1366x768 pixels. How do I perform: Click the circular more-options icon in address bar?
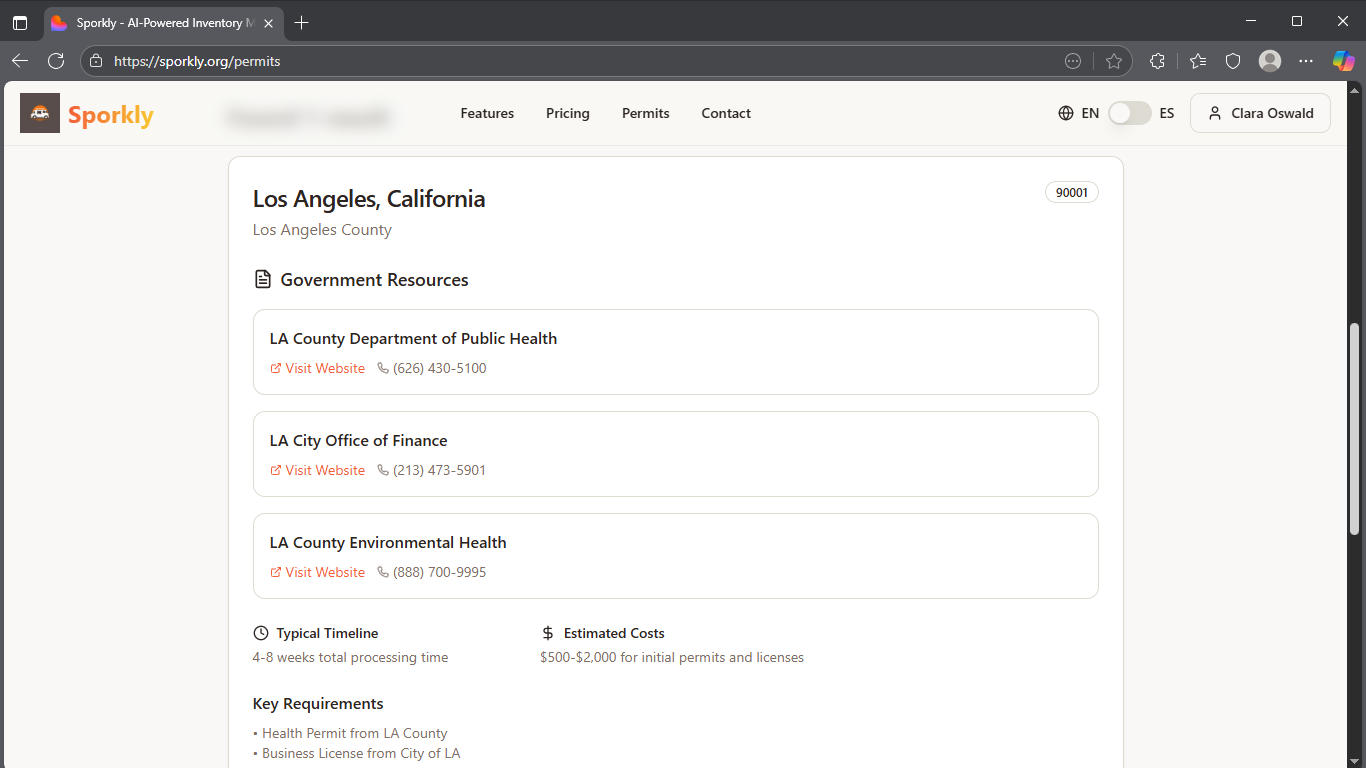tap(1073, 61)
